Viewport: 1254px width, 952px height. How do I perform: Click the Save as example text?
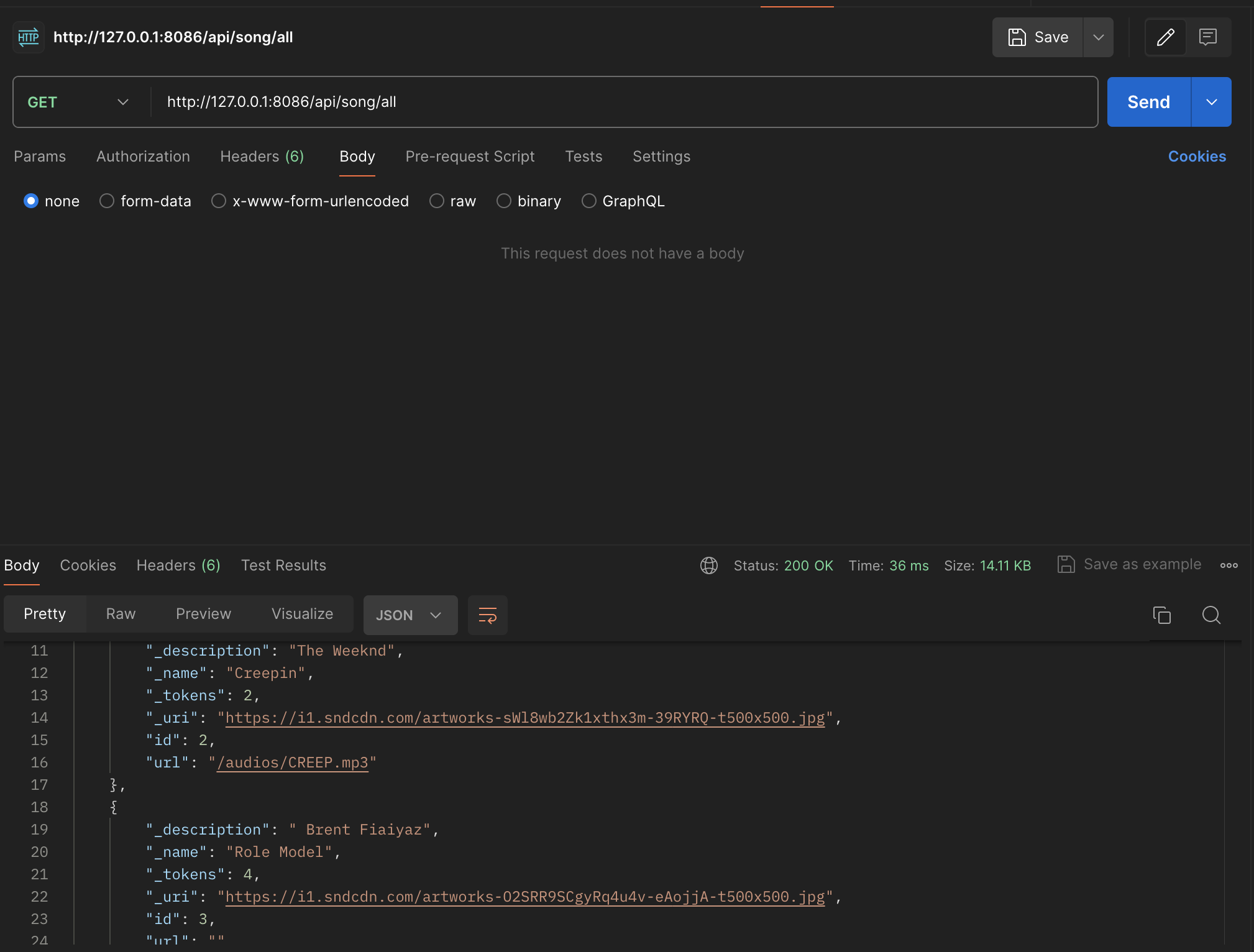1142,564
